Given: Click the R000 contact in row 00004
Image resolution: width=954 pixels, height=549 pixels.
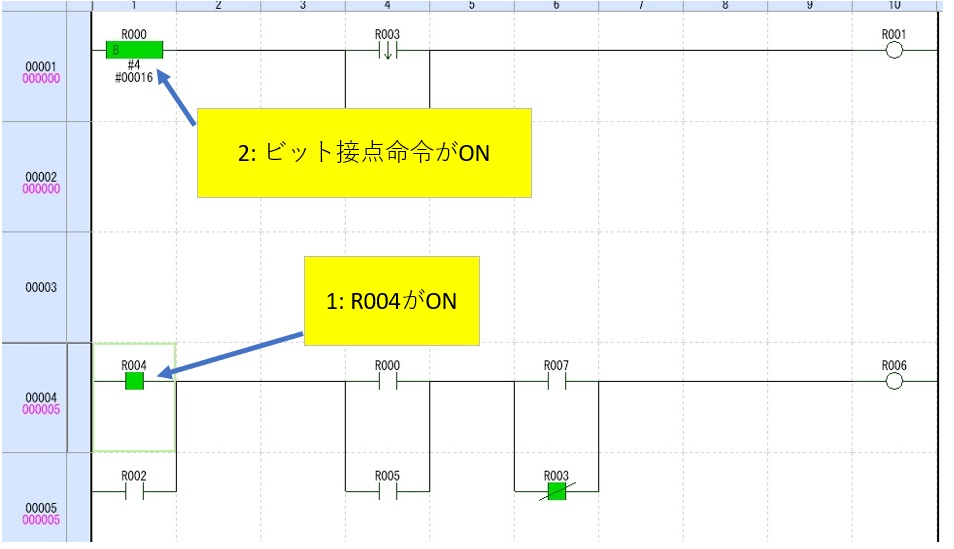Looking at the screenshot, I should [x=387, y=381].
